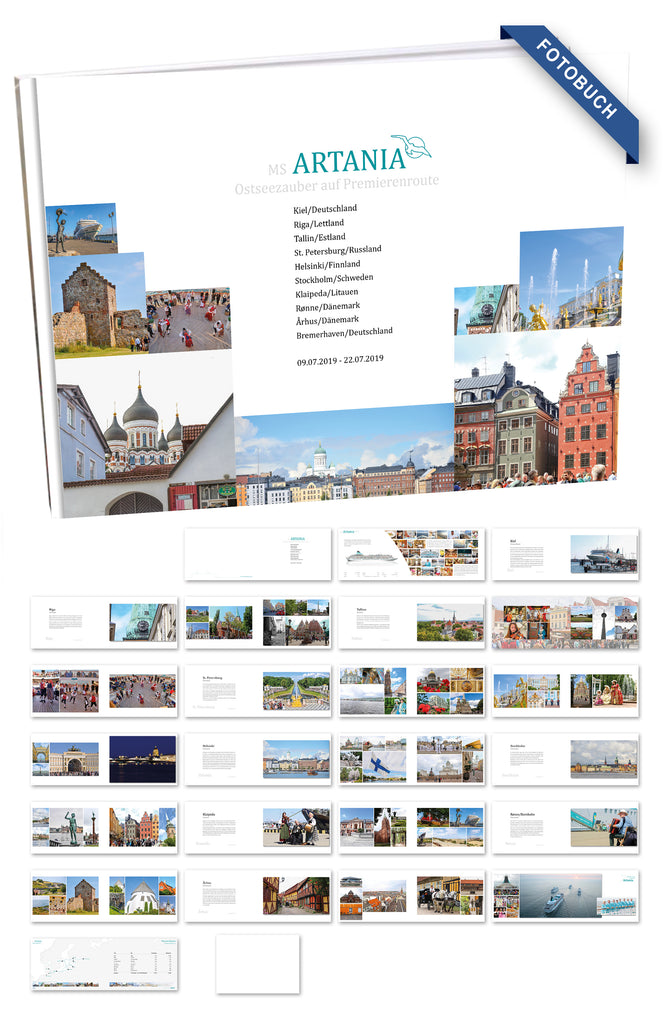Click the date range 09.07.2019 - 22.07.2019
The width and height of the screenshot is (669, 1024).
coord(340,358)
